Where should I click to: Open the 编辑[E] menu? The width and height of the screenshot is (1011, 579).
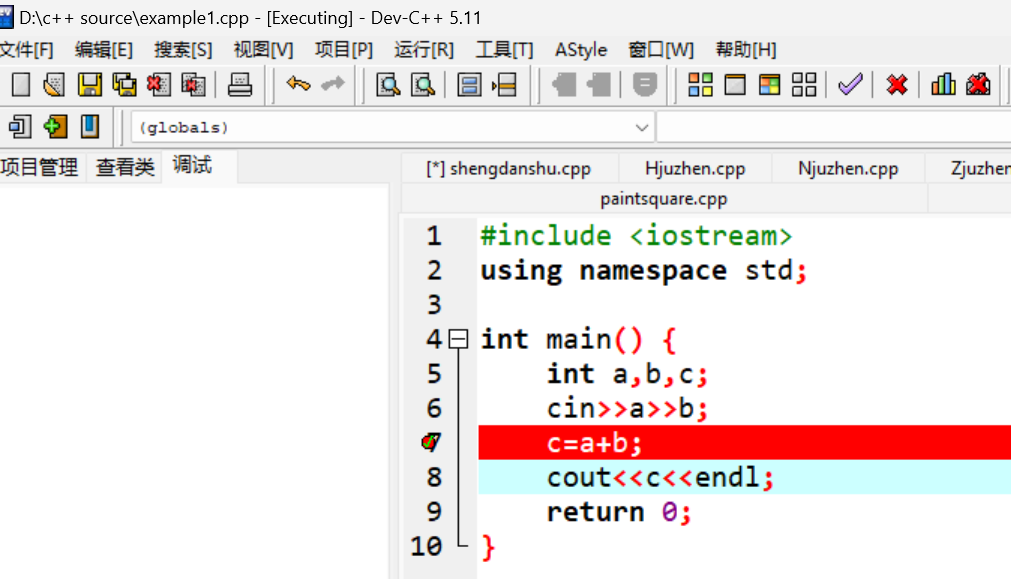pyautogui.click(x=104, y=50)
